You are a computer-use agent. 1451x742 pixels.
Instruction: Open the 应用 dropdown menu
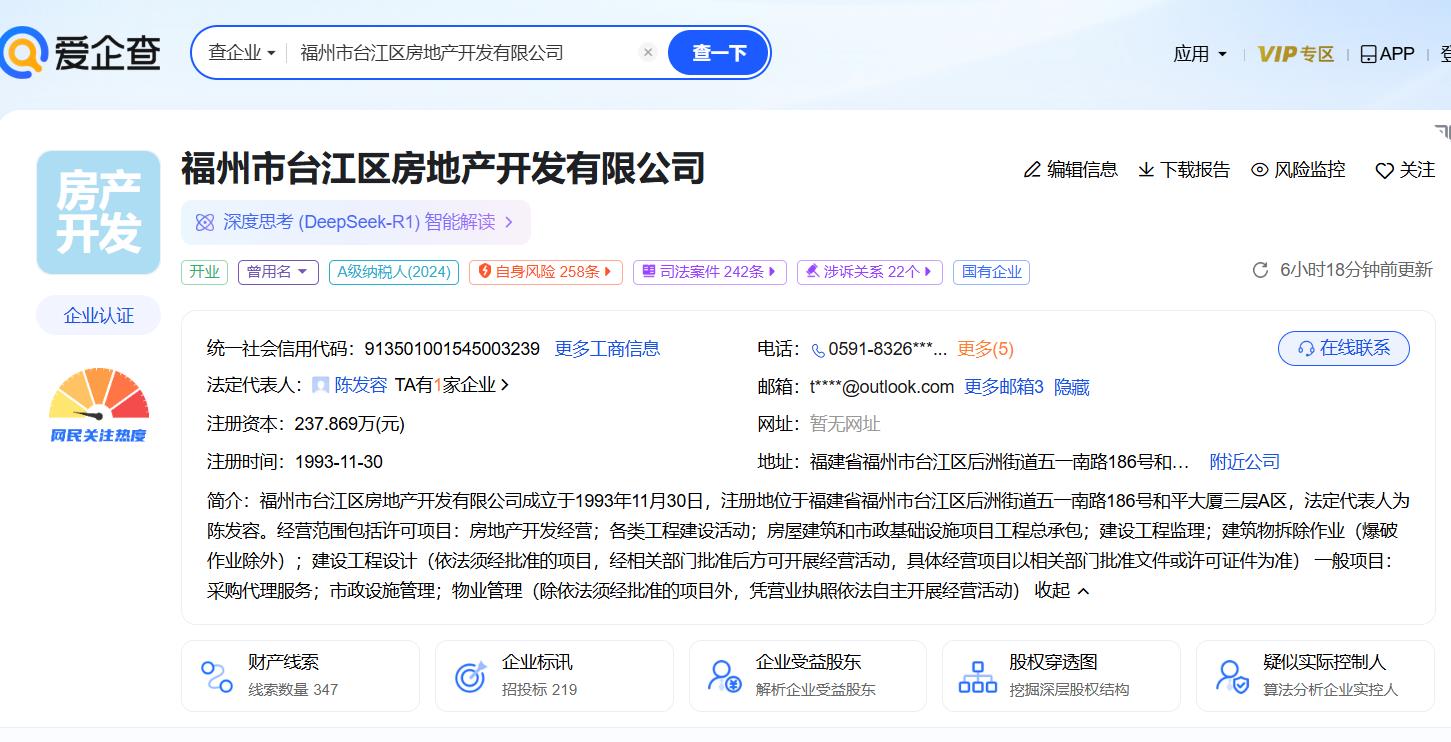click(x=1200, y=54)
